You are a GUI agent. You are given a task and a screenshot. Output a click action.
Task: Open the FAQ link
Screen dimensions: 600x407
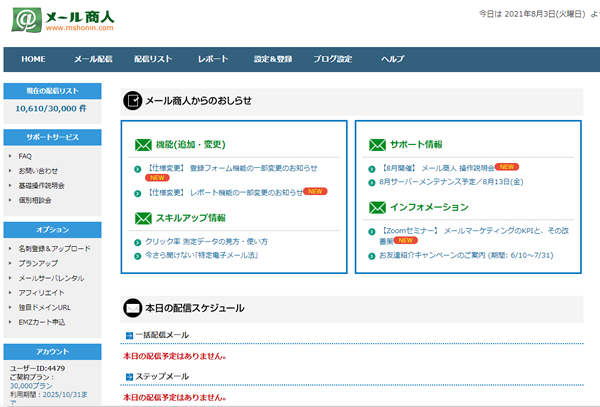25,156
